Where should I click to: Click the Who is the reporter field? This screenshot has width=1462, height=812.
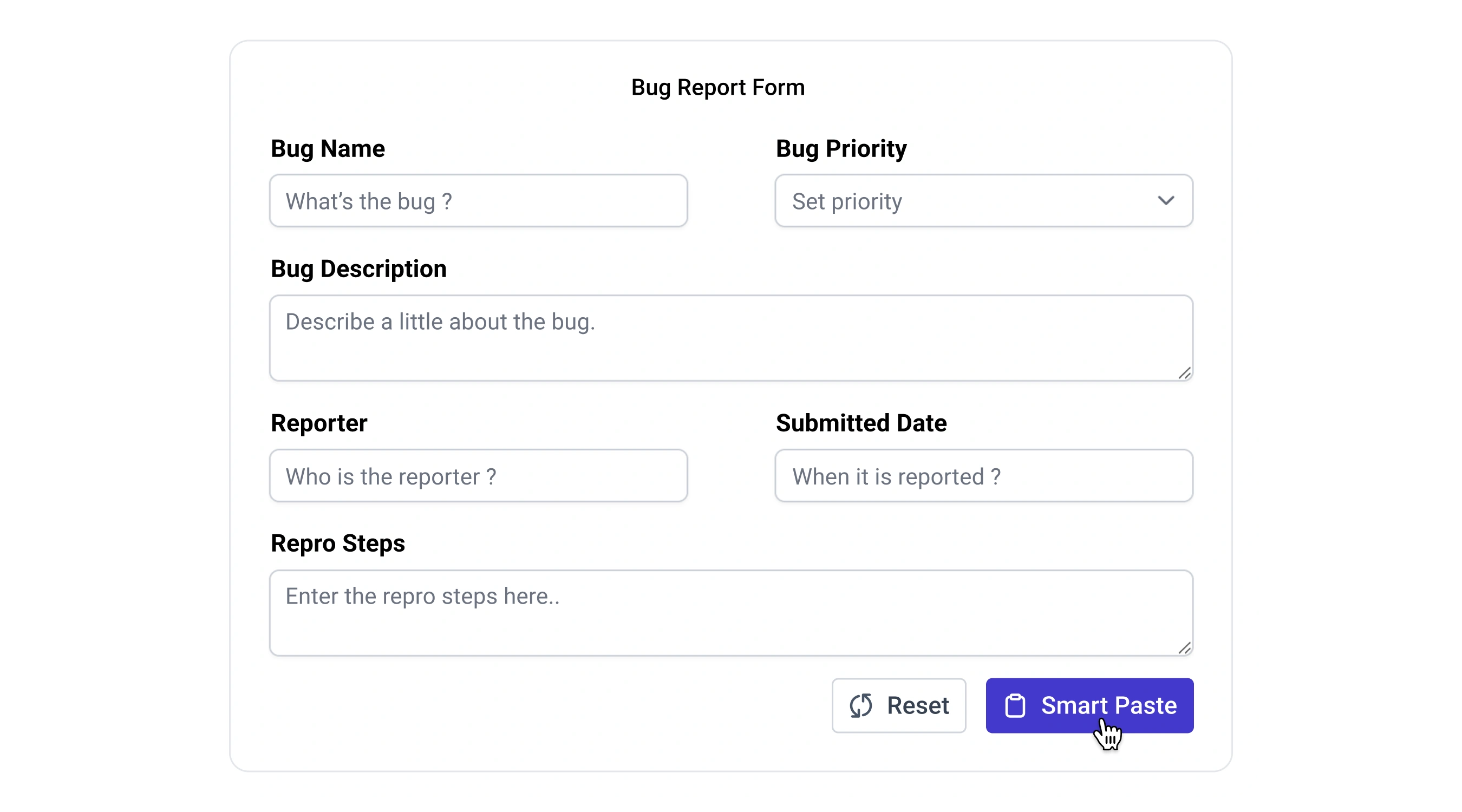coord(479,476)
